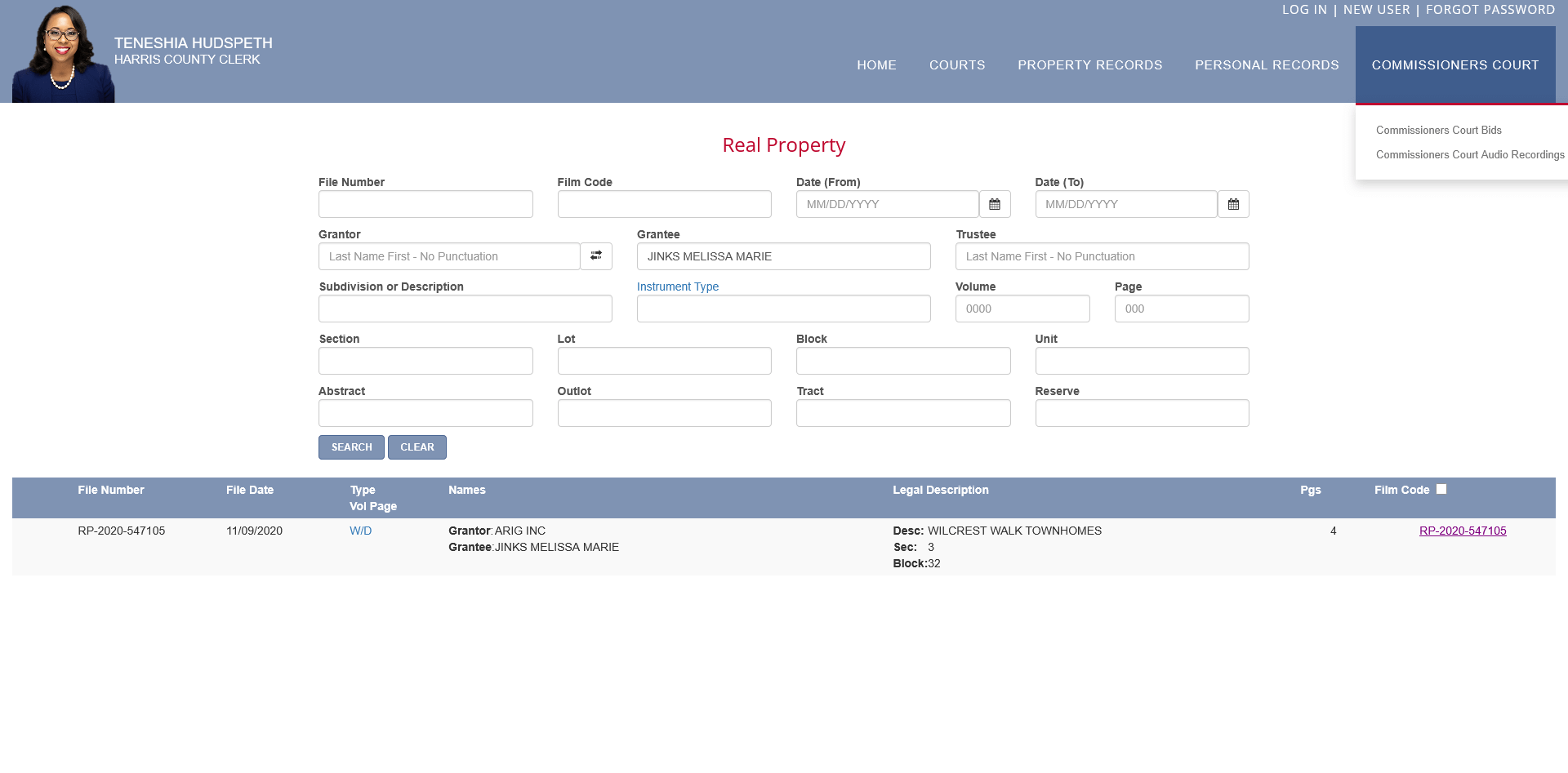Viewport: 1568px width, 773px height.
Task: Open film code link RP-2020-547105
Action: click(1463, 531)
